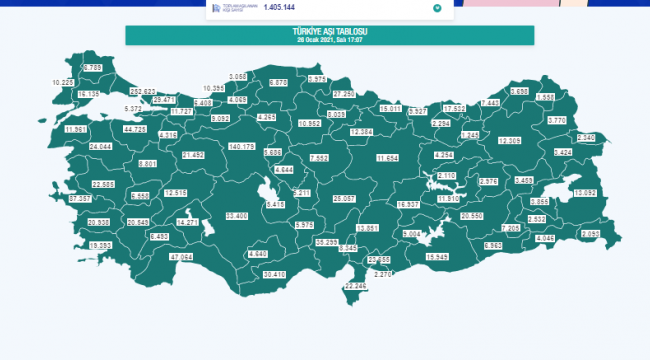Click the map label 16.135
The height and width of the screenshot is (360, 650).
tap(89, 94)
